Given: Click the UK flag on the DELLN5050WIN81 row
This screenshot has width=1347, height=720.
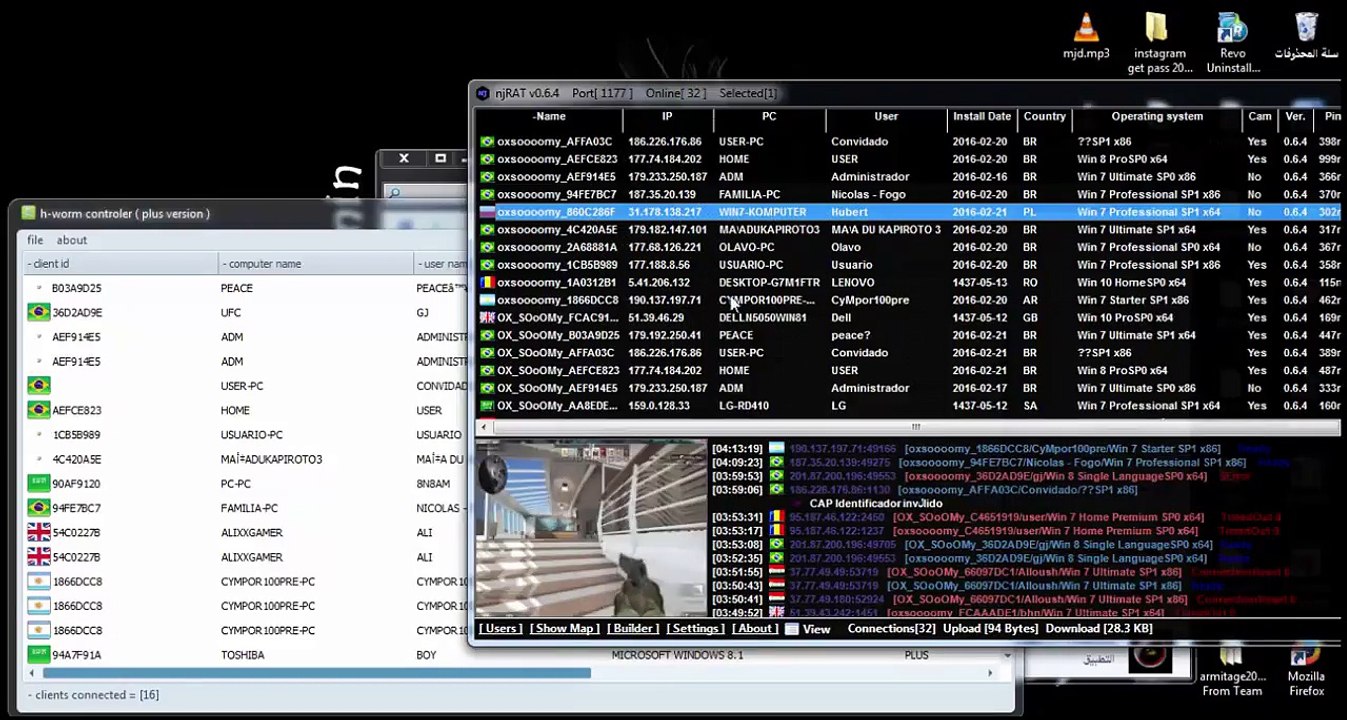Looking at the screenshot, I should pyautogui.click(x=487, y=318).
